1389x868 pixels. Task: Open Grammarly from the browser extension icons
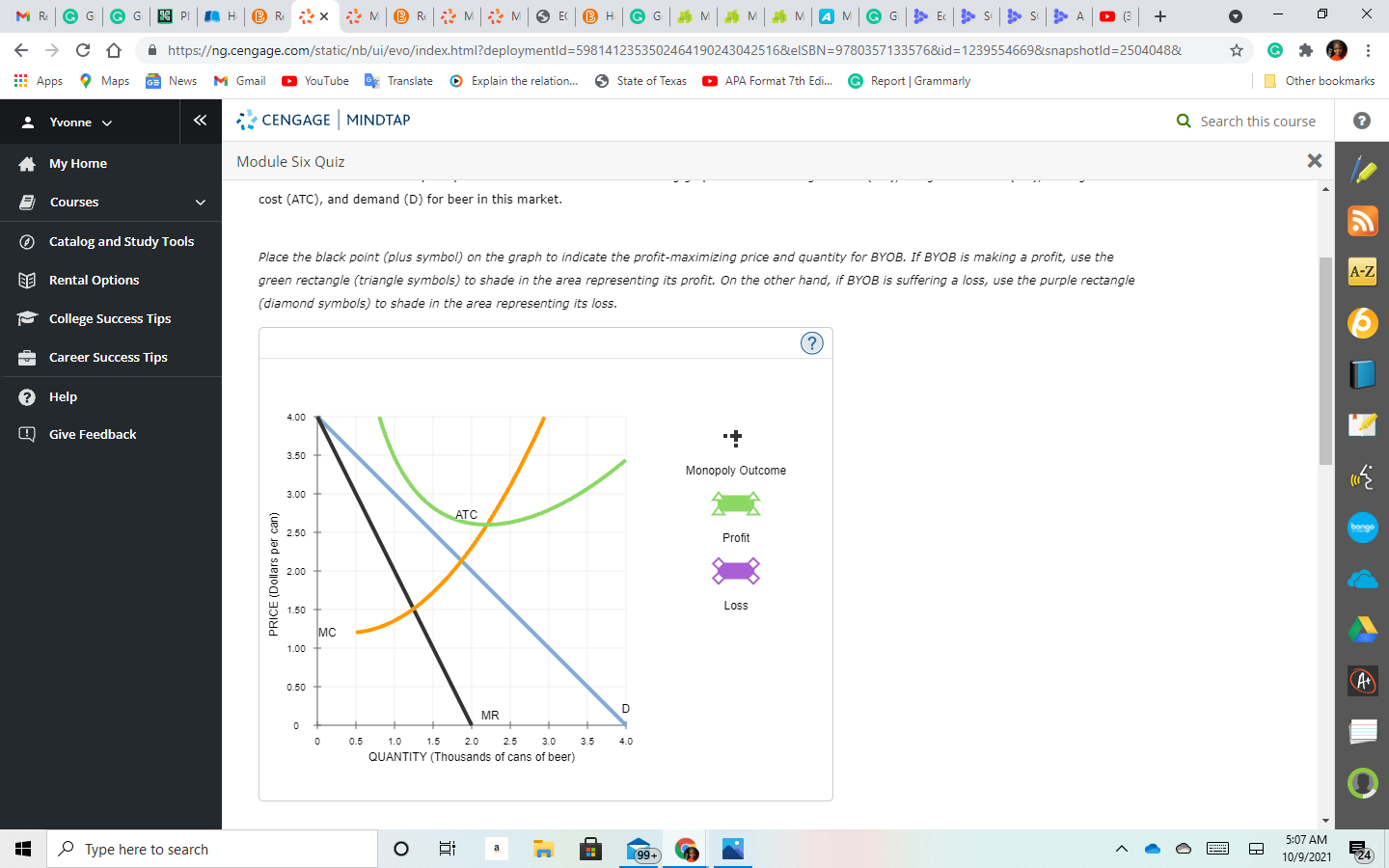1275,48
